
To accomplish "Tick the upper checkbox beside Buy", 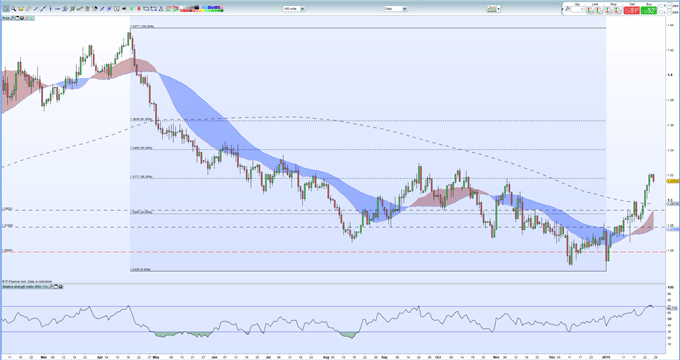I will click(661, 6).
